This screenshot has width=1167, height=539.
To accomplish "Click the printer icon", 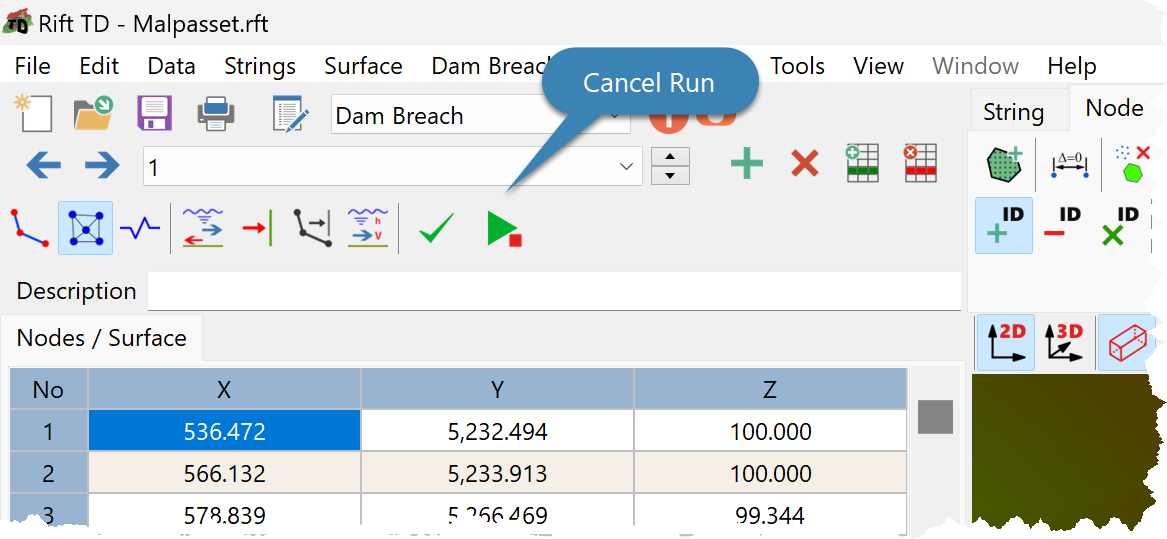I will (x=216, y=115).
